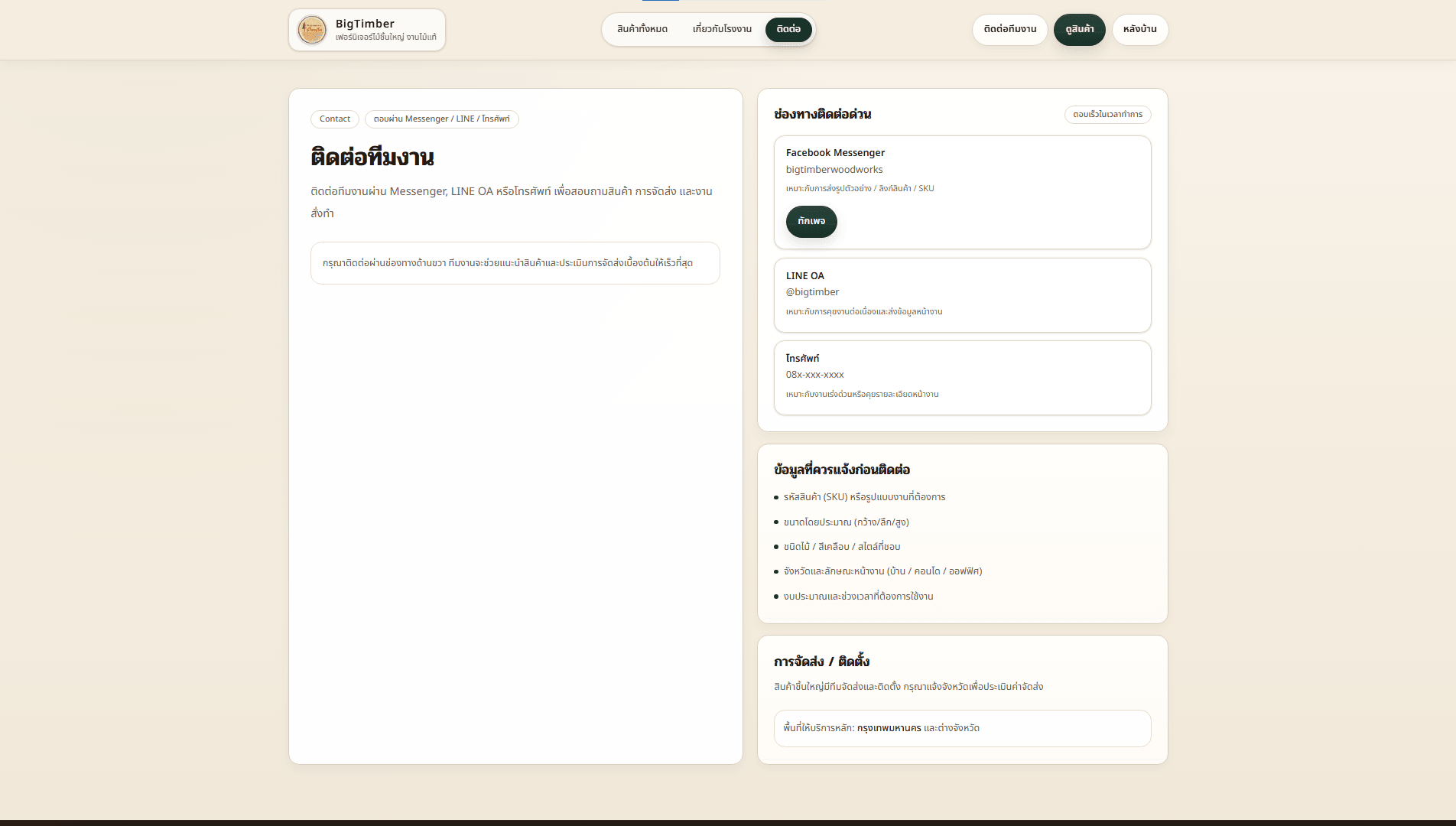This screenshot has width=1456, height=826.
Task: Click the ช่องทางติดต่อด่วน section heading
Action: 822,115
